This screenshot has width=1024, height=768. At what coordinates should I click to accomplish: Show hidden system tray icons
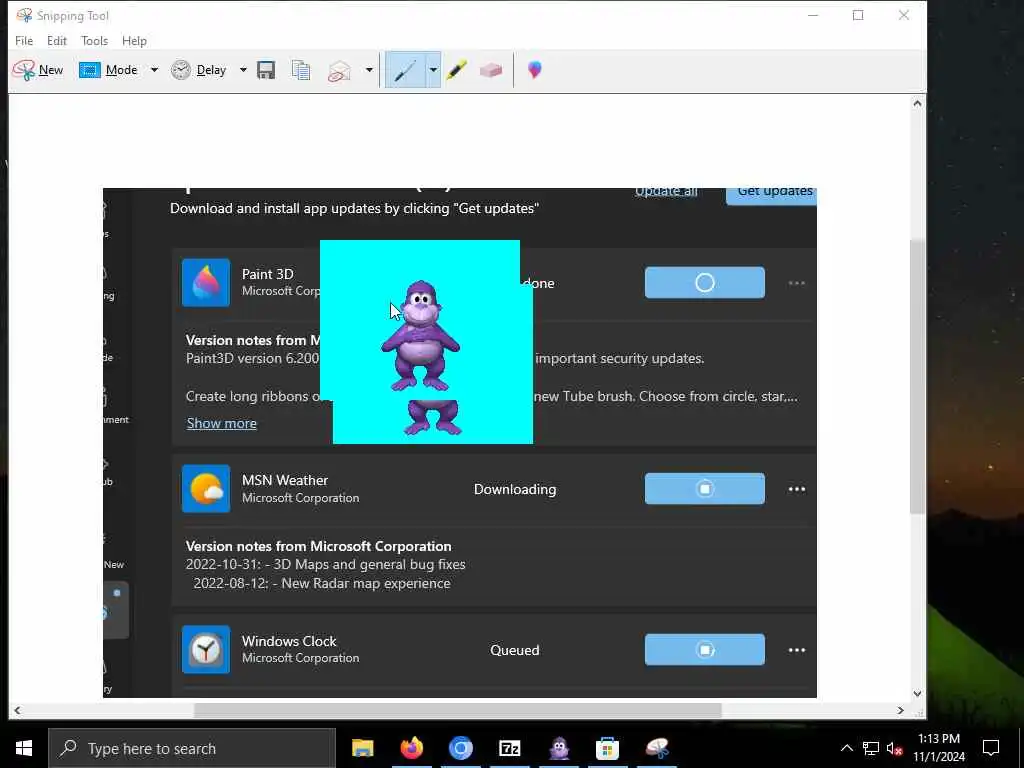pos(846,748)
